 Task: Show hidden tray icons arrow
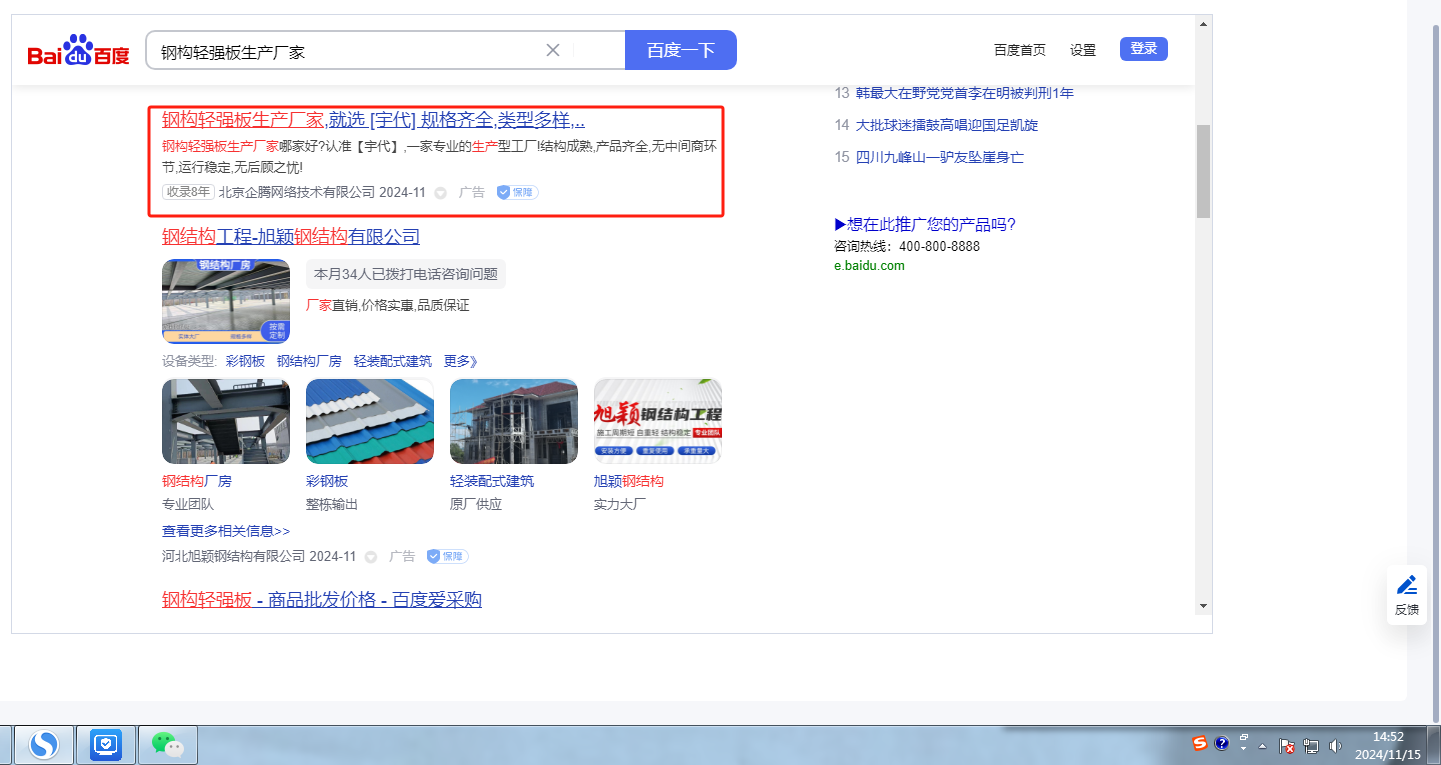[1263, 747]
